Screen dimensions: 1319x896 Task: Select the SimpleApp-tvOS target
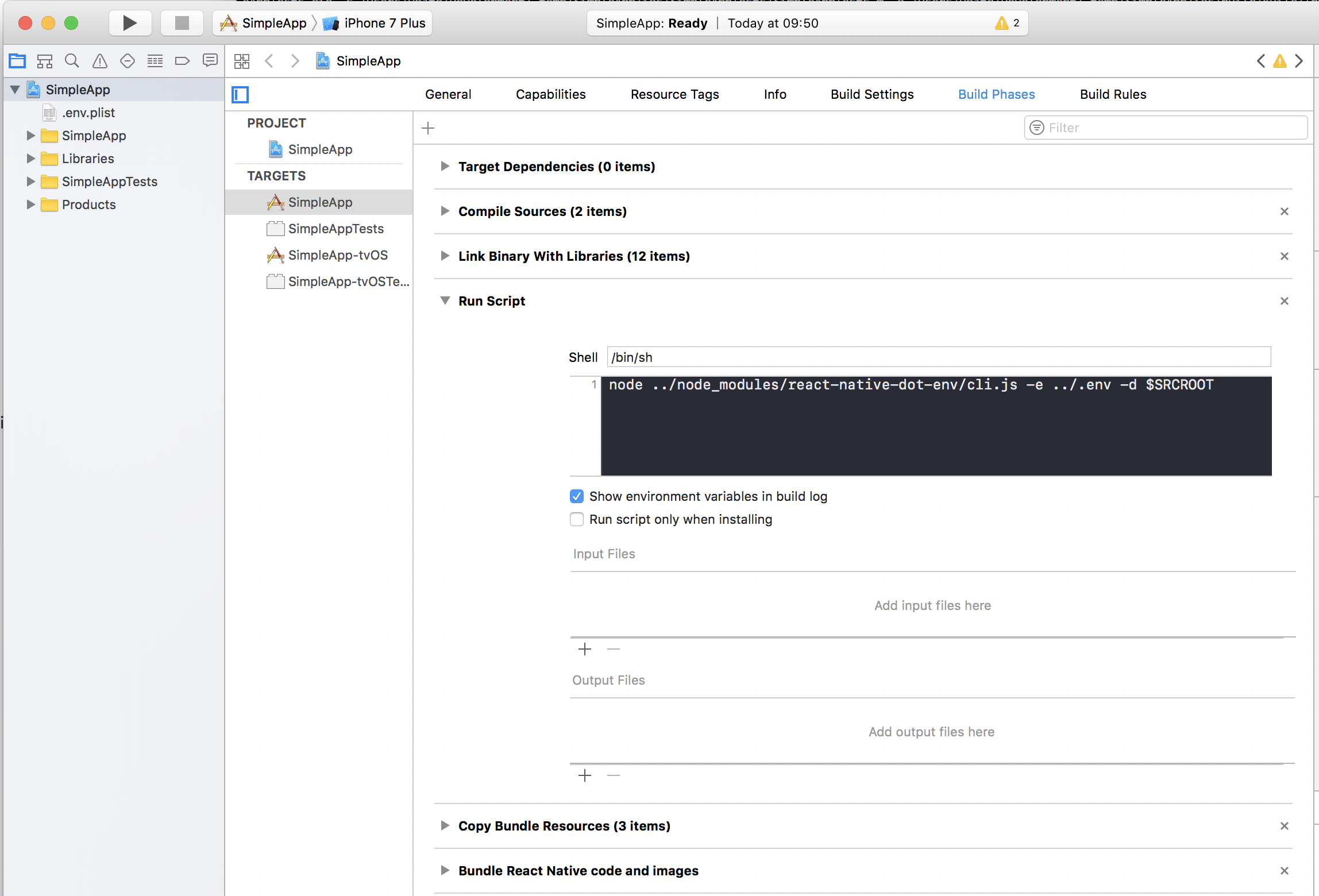tap(337, 255)
